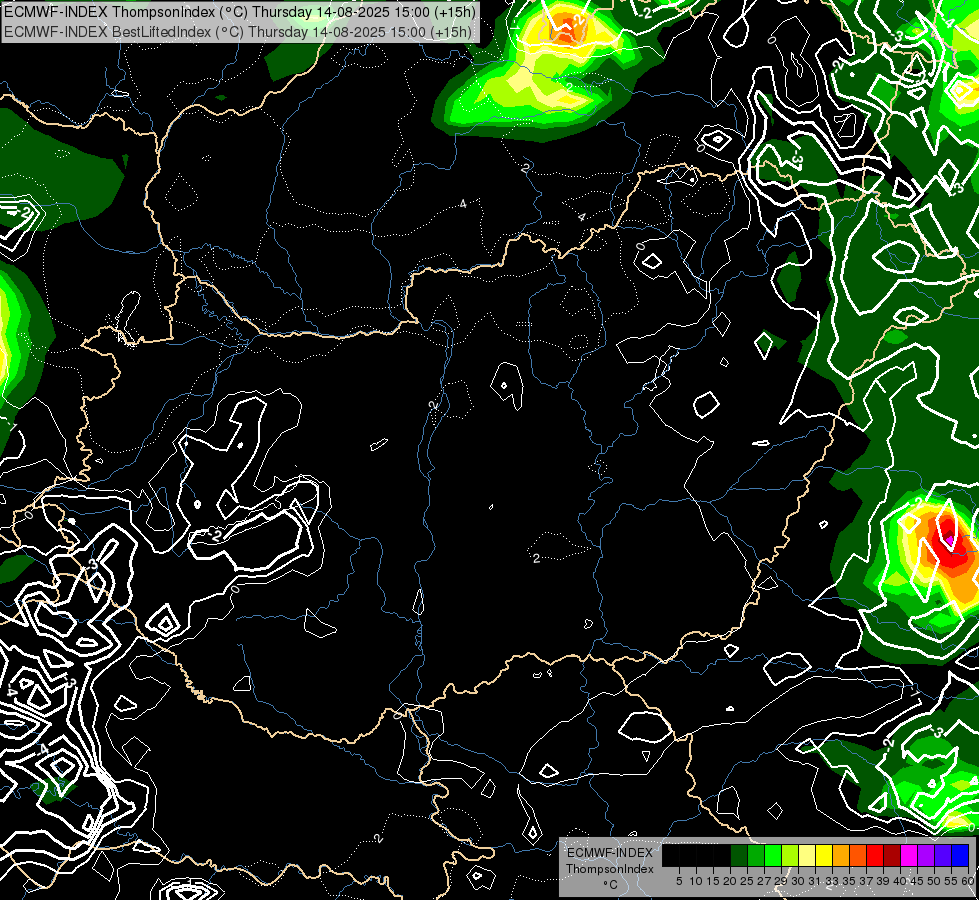
Task: Select the bright red 37-39 legend swatch
Action: click(875, 855)
